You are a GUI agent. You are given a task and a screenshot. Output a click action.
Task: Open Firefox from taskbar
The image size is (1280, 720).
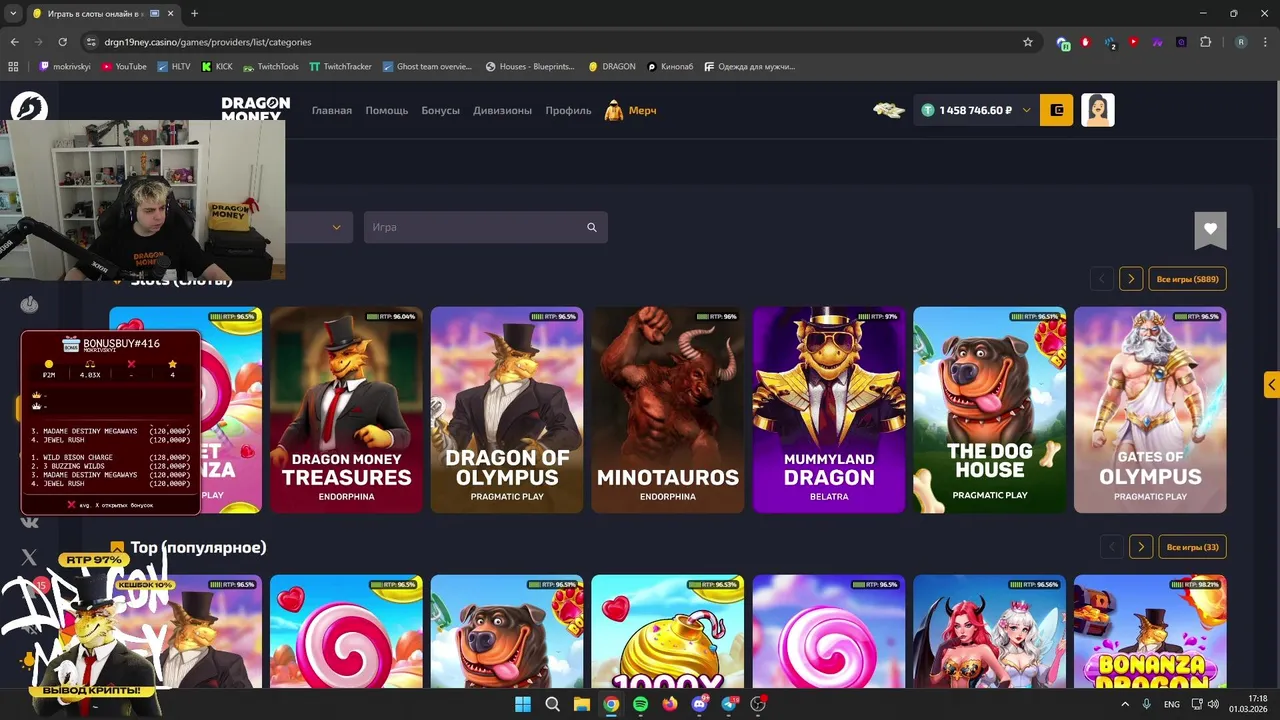click(670, 704)
